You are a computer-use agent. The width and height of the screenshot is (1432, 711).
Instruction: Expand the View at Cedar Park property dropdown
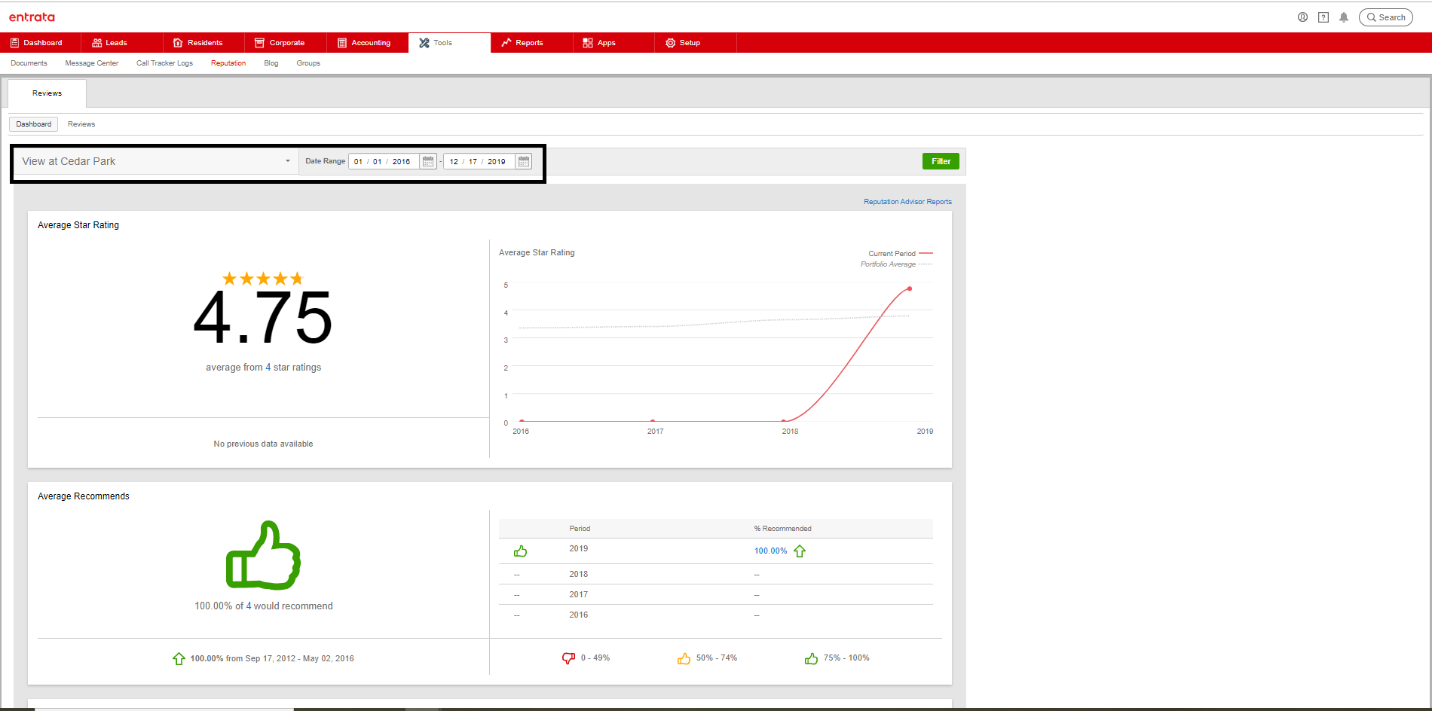coord(156,161)
